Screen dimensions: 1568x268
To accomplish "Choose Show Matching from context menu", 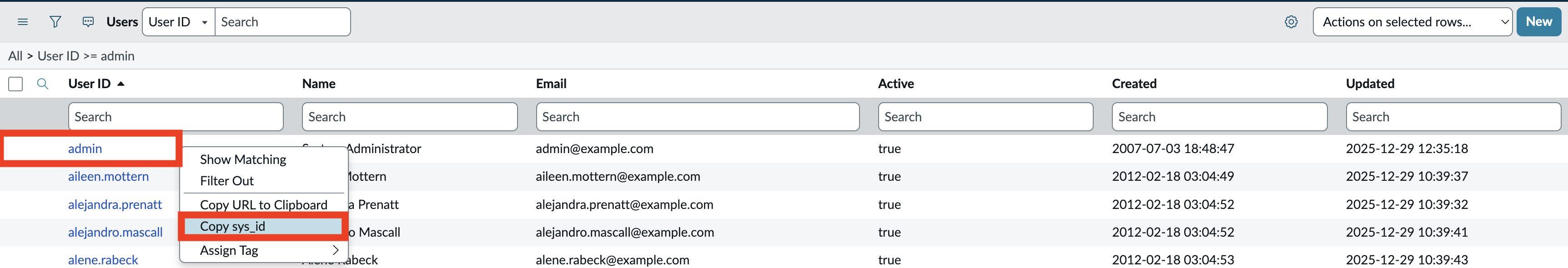I will pyautogui.click(x=243, y=159).
